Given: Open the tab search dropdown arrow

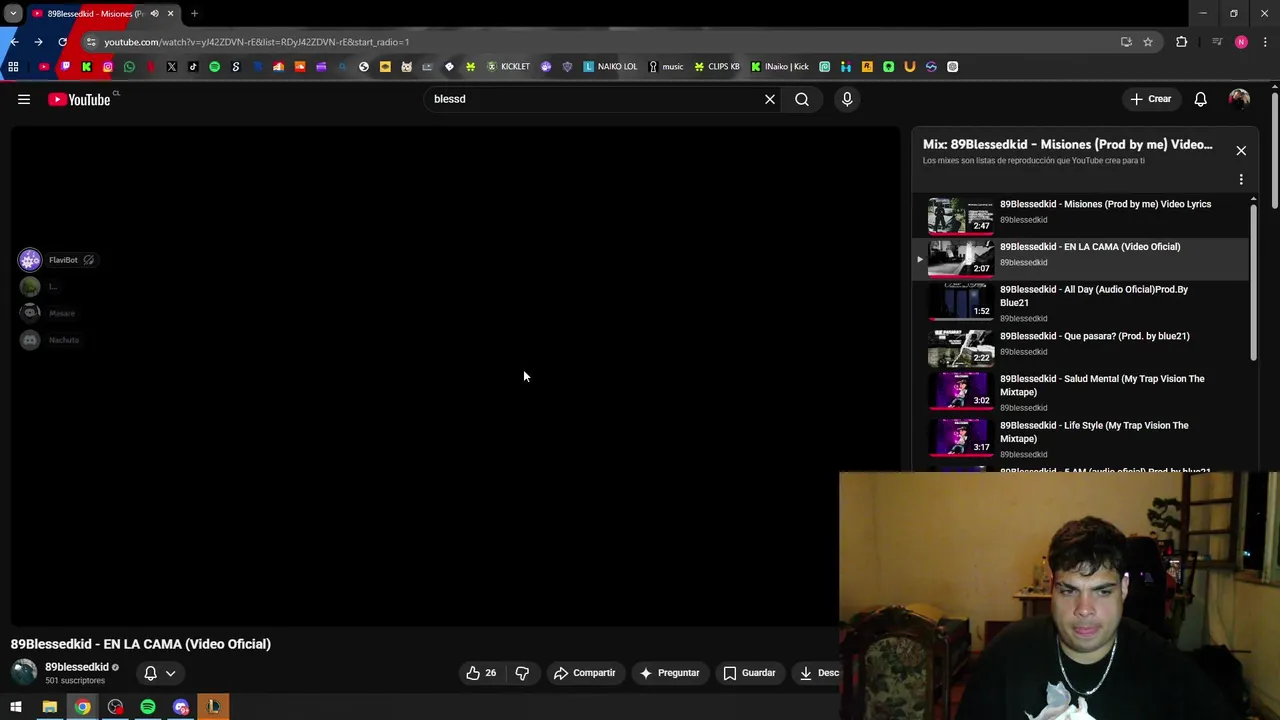Looking at the screenshot, I should coord(13,13).
